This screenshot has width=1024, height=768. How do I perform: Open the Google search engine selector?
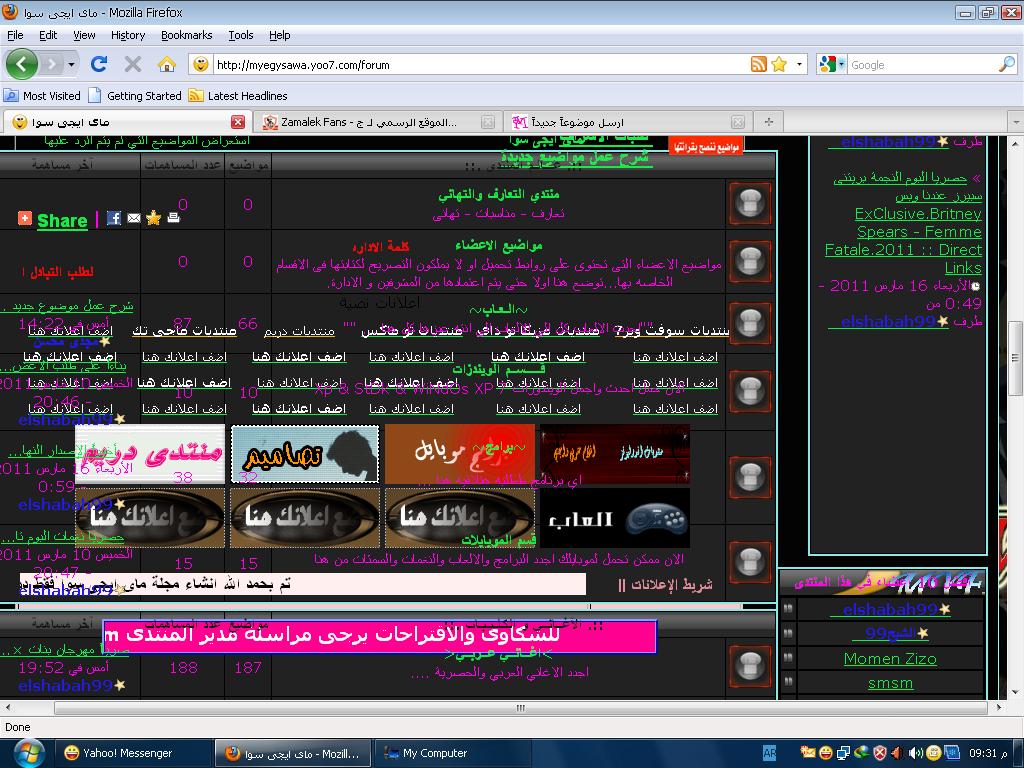tap(831, 64)
